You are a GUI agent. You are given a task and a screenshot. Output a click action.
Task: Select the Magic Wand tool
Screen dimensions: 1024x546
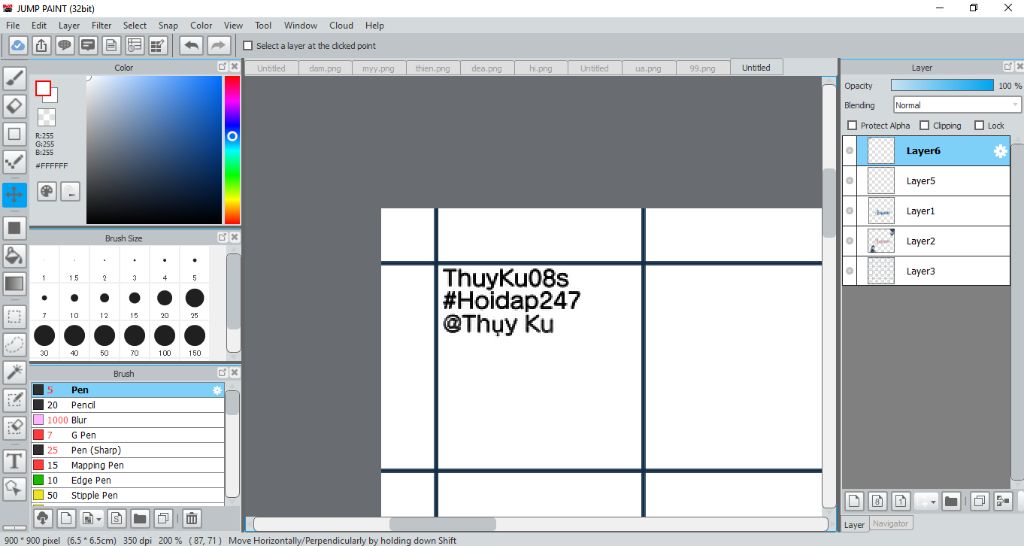(14, 372)
